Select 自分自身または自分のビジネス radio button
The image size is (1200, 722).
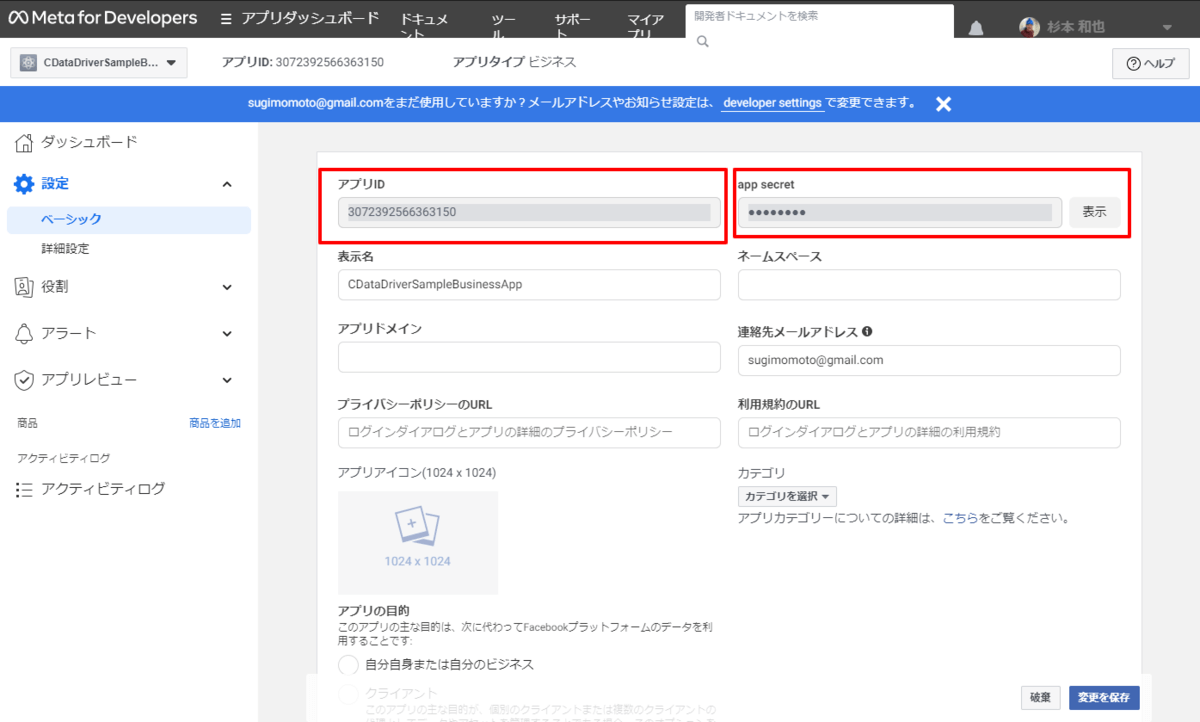pos(348,665)
